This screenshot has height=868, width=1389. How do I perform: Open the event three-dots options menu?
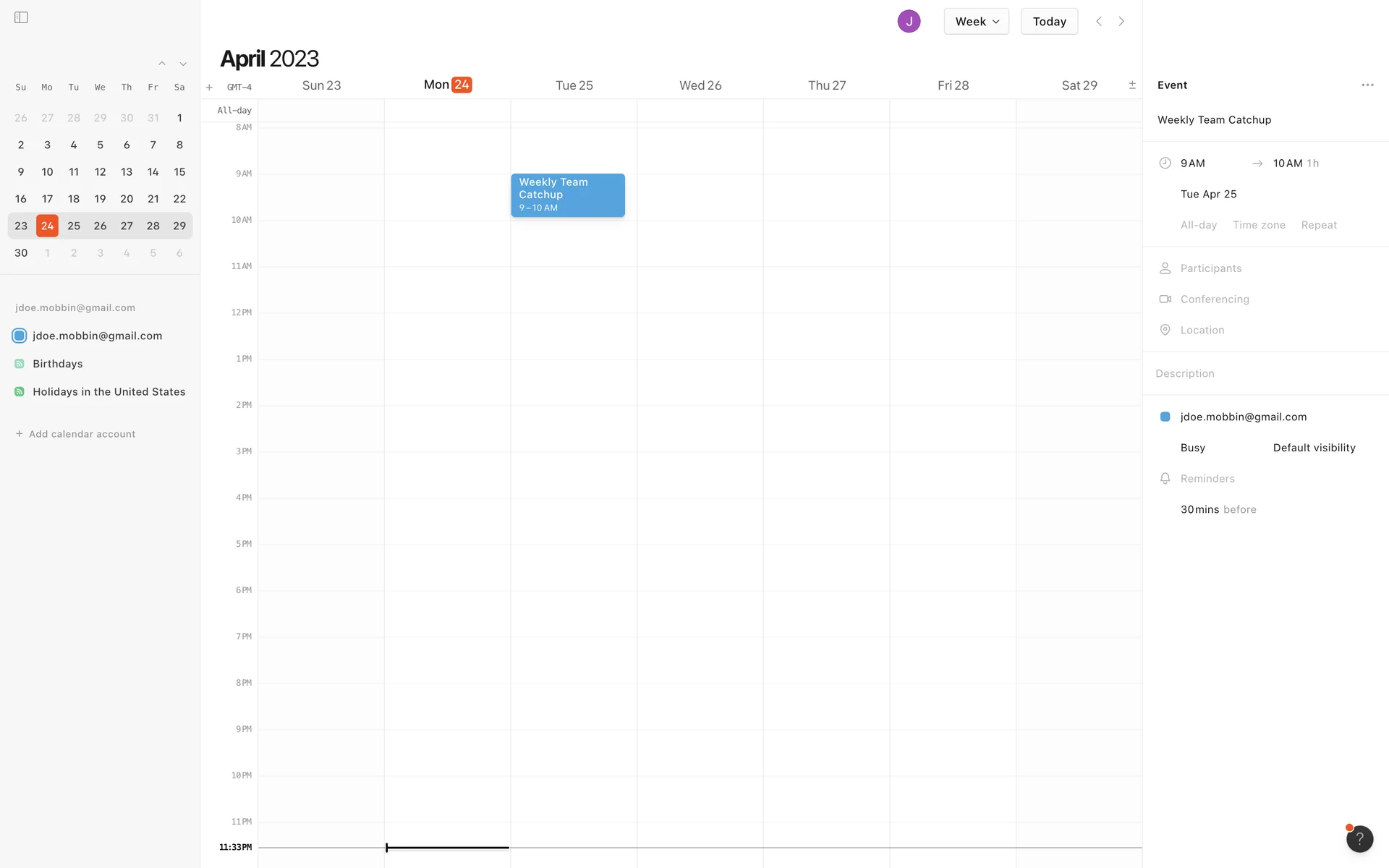point(1367,85)
